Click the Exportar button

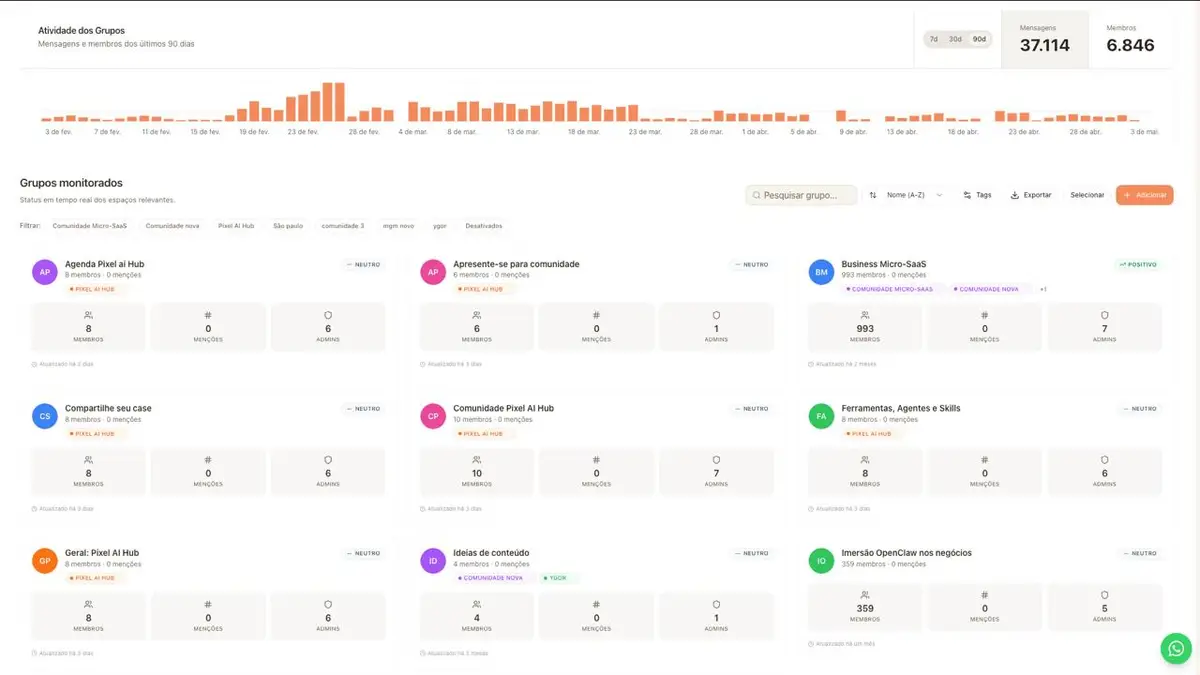click(1031, 195)
